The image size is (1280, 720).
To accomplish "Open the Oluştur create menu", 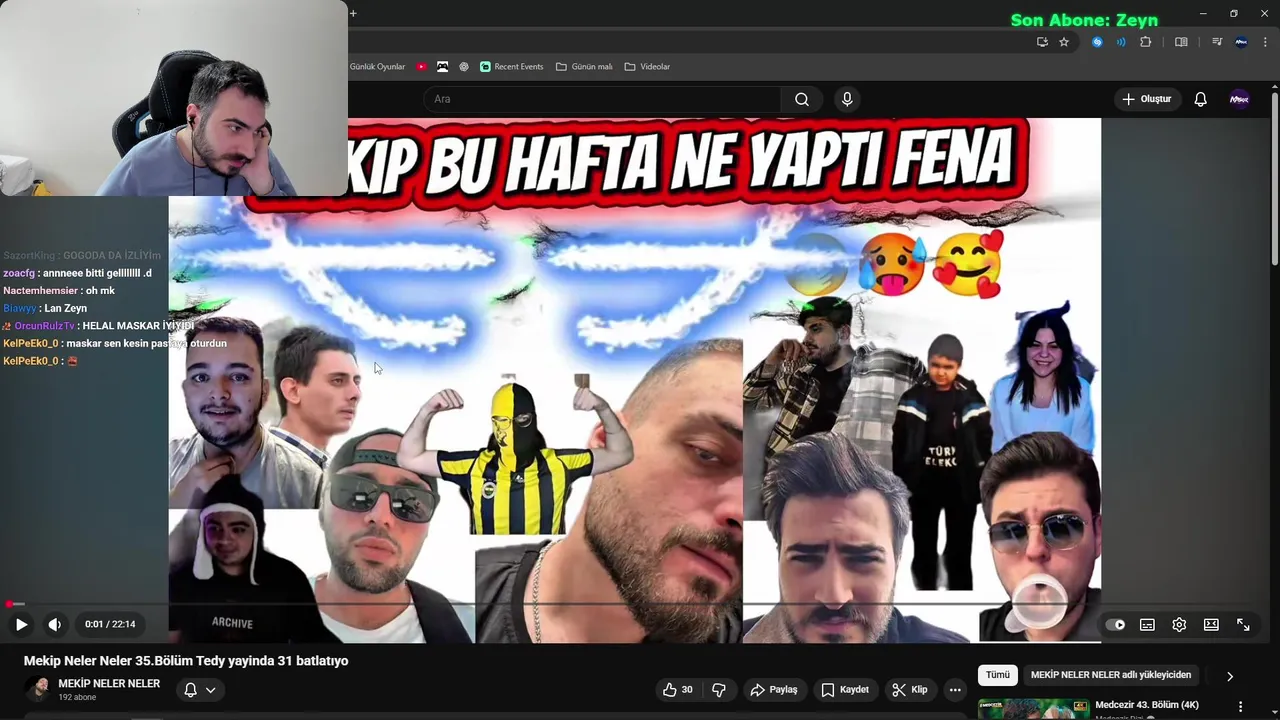I will tap(1147, 99).
